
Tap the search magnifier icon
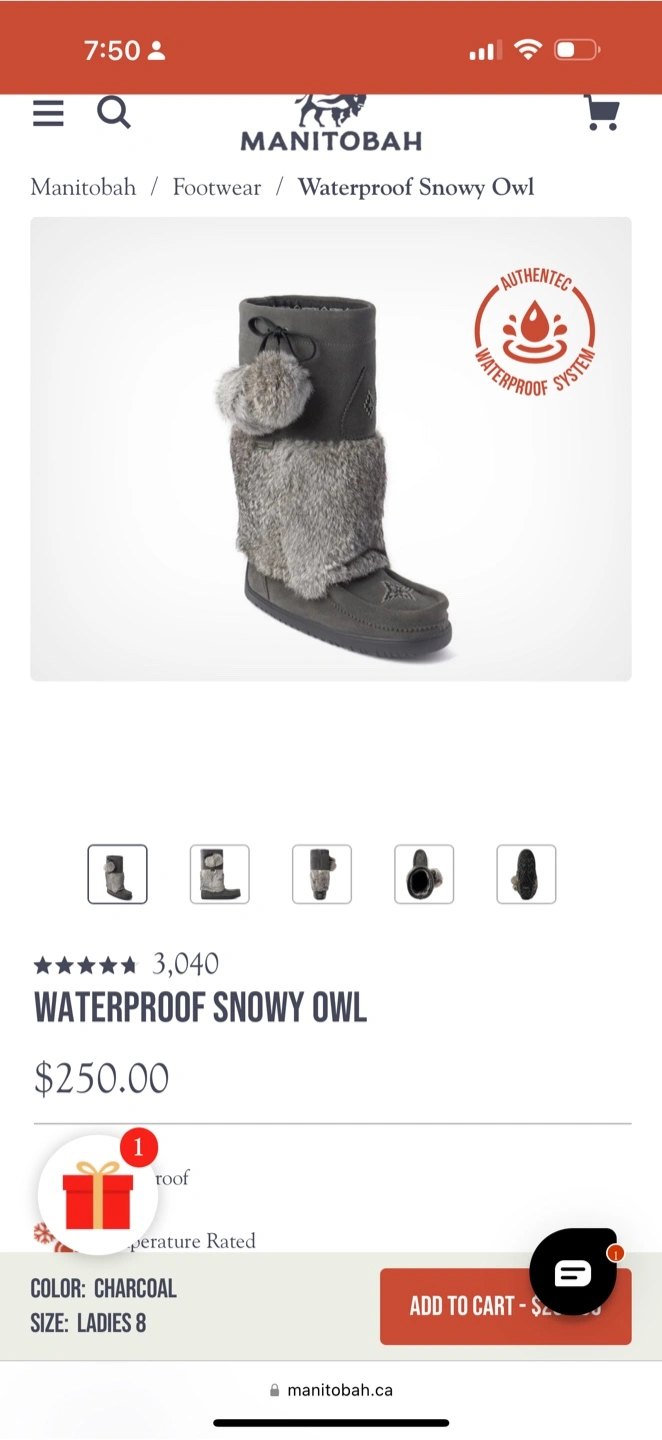pyautogui.click(x=114, y=113)
